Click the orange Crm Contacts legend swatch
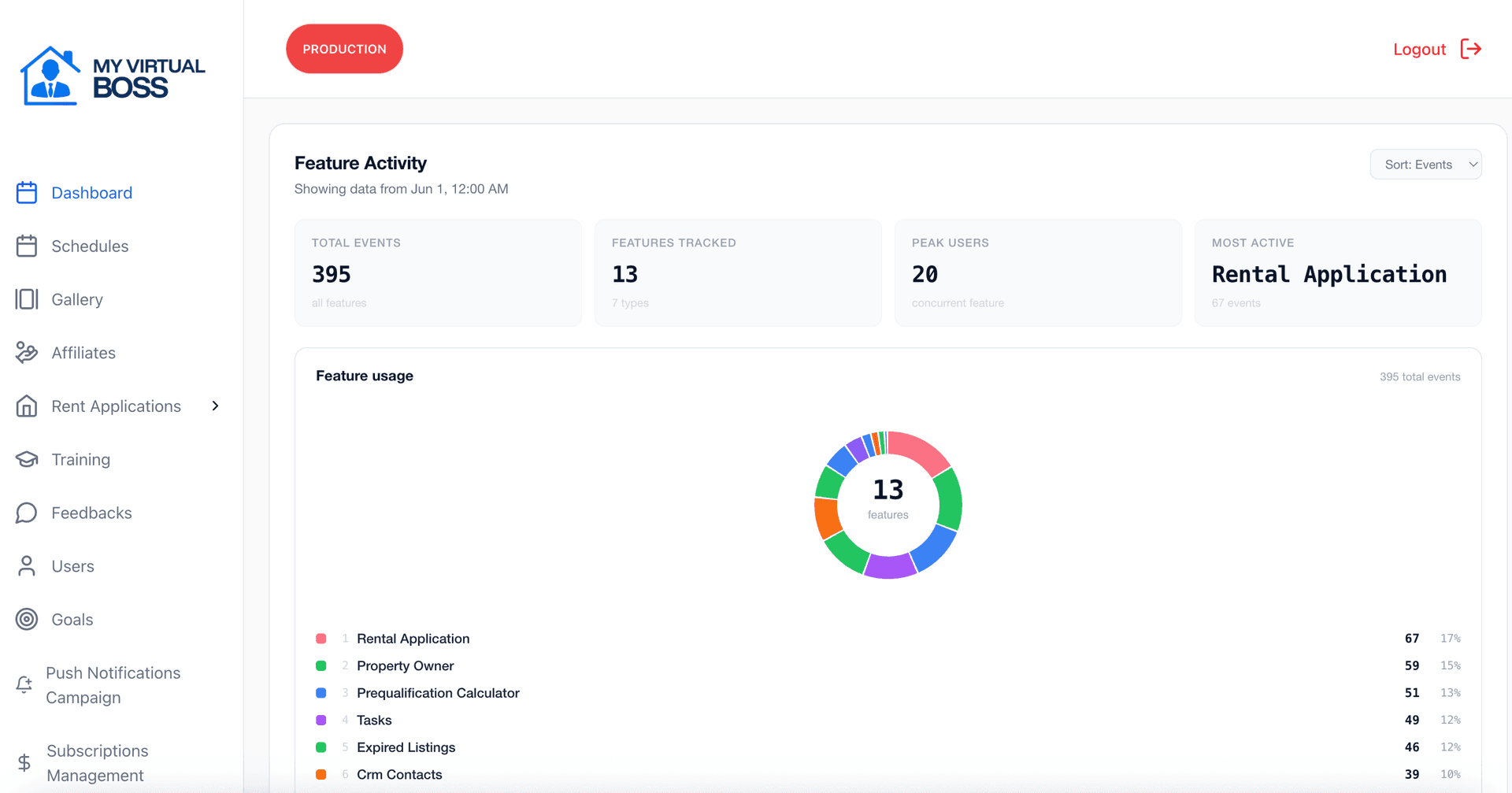This screenshot has height=793, width=1512. tap(321, 775)
